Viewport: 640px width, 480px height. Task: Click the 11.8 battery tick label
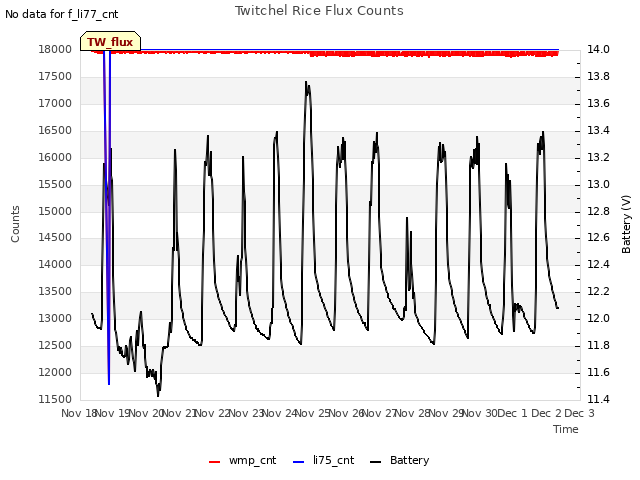tap(598, 345)
